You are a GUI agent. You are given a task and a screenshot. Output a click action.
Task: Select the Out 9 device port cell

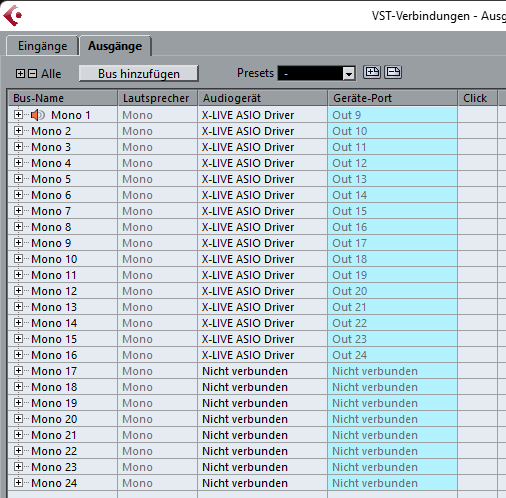pyautogui.click(x=392, y=115)
